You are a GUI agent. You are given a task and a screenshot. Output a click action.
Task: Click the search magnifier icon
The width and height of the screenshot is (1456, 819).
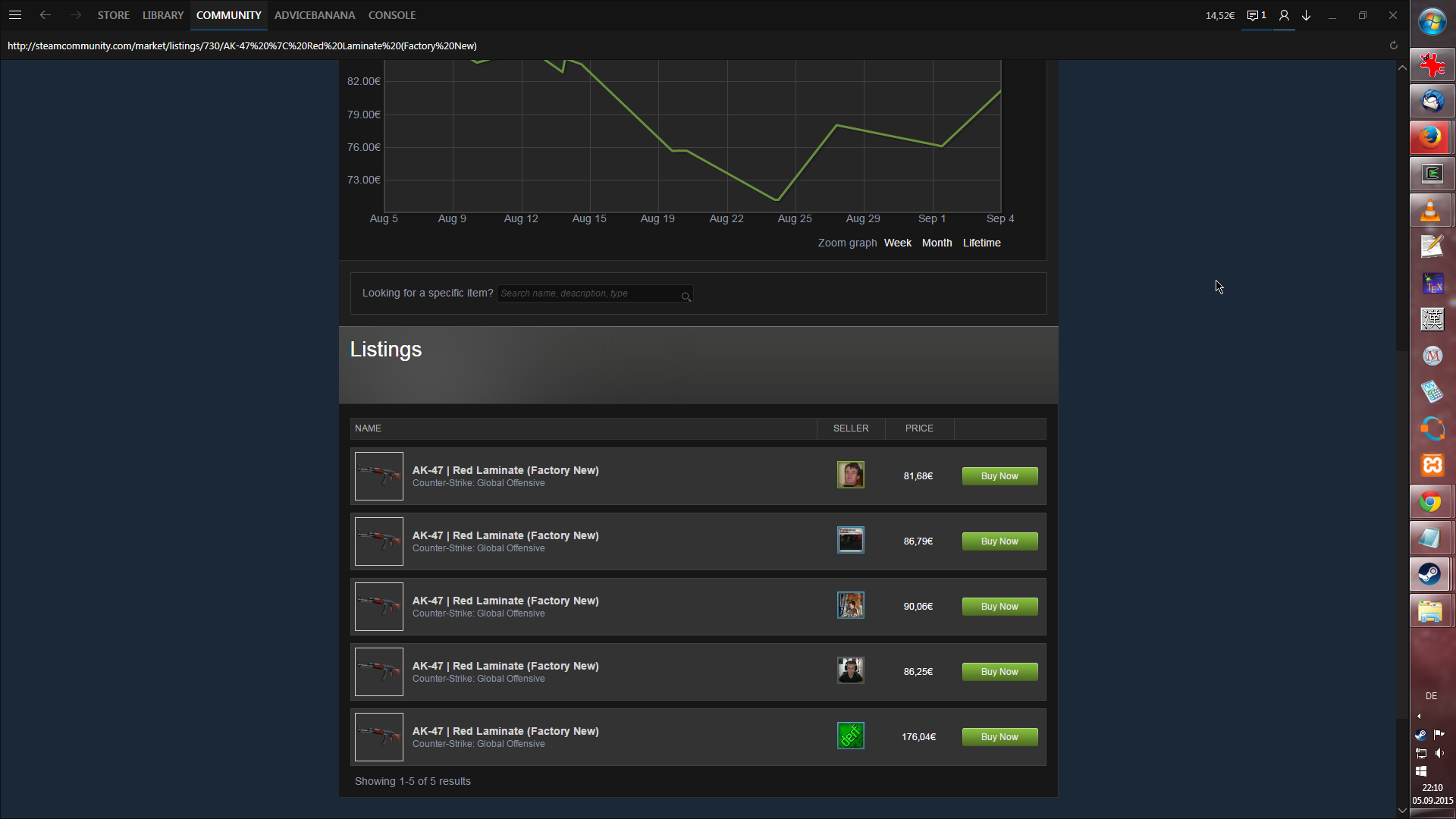pyautogui.click(x=686, y=297)
